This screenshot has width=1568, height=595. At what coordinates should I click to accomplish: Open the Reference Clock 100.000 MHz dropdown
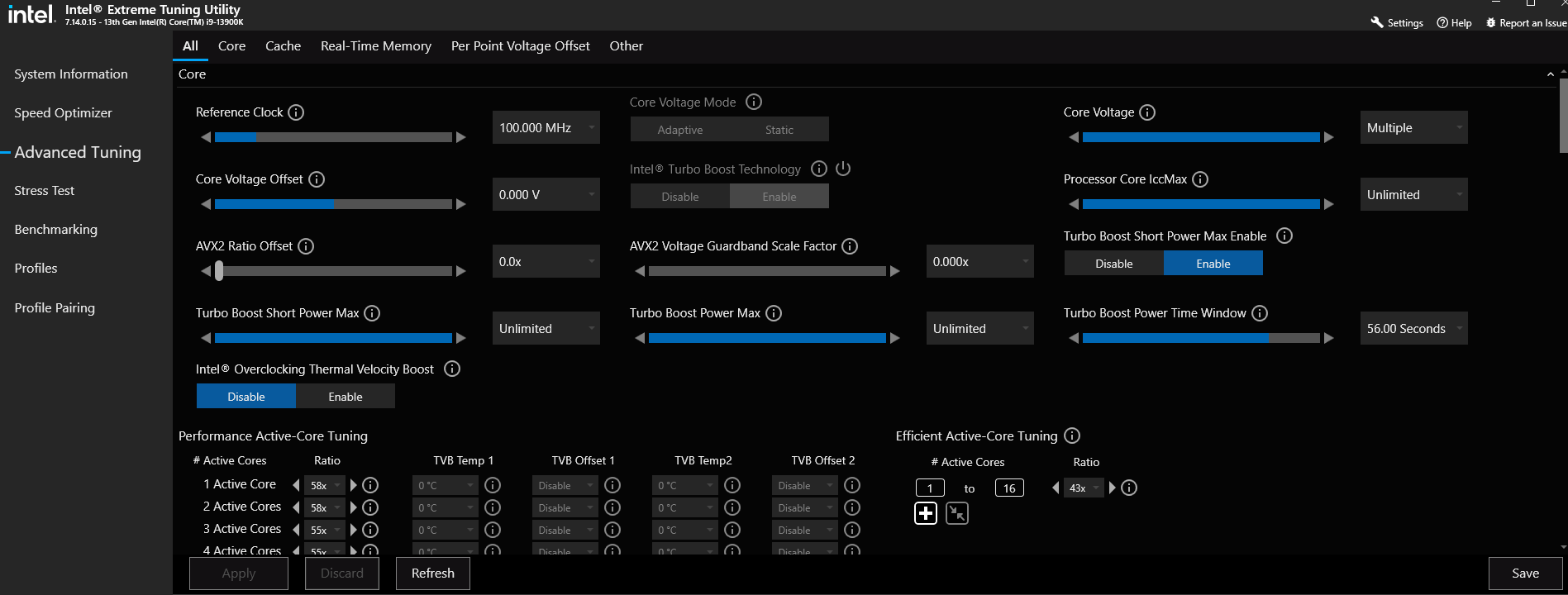pyautogui.click(x=546, y=128)
